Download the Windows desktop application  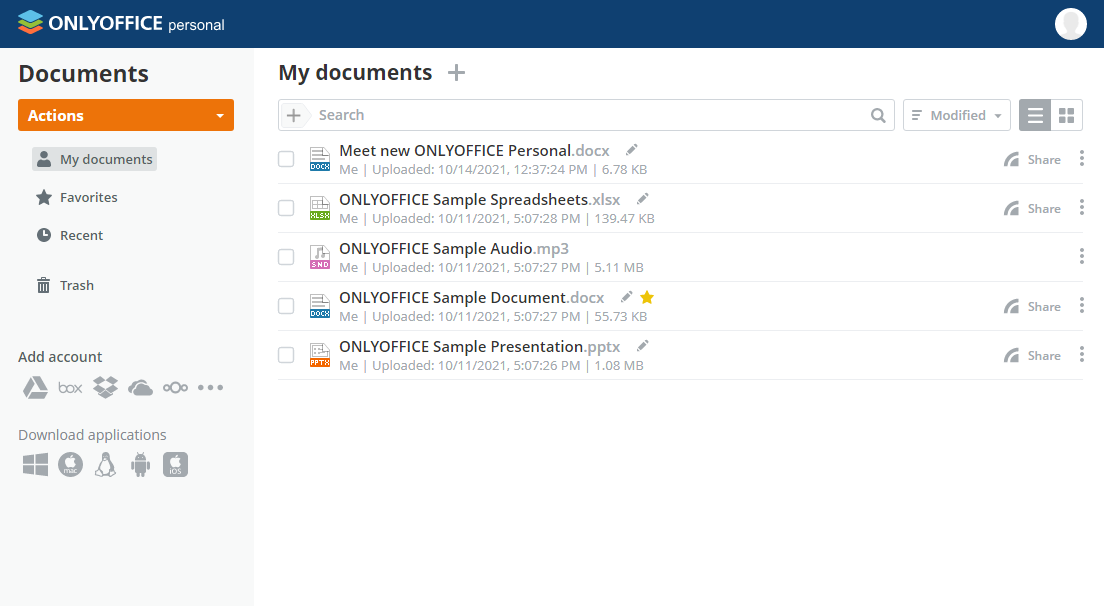[36, 464]
